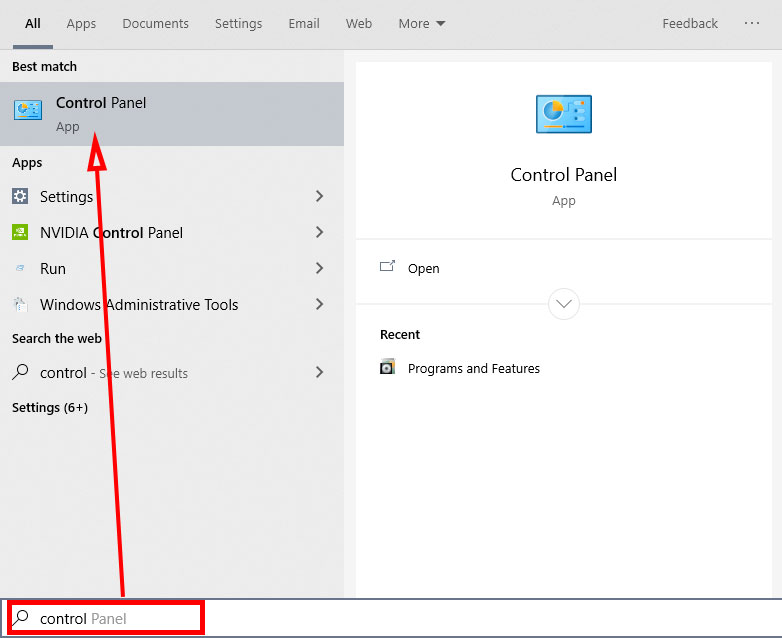Click the search magnifier icon in search box
782x638 pixels.
pos(20,618)
